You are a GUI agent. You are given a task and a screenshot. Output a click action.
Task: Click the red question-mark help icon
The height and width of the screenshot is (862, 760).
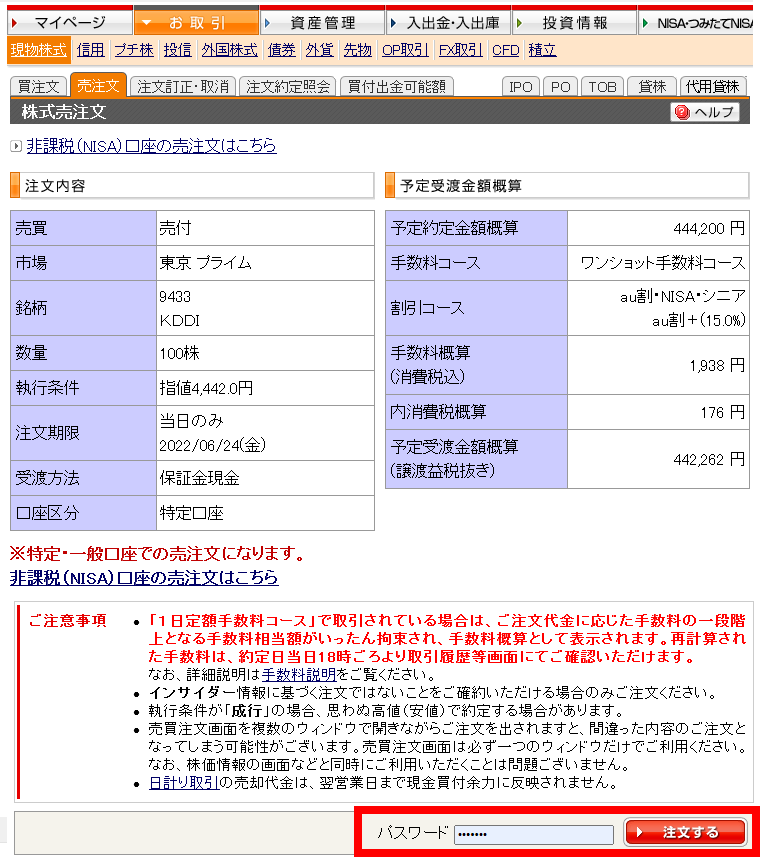point(682,112)
